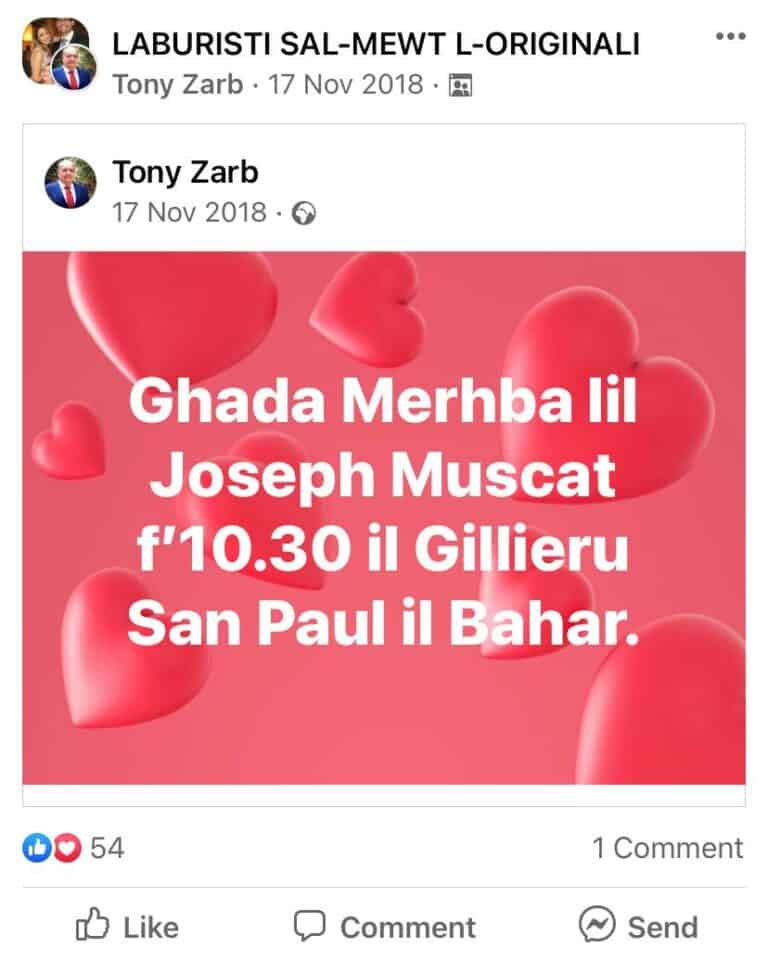This screenshot has width=768, height=961.
Task: Open Tony Zarb's name in shared post
Action: tap(185, 172)
